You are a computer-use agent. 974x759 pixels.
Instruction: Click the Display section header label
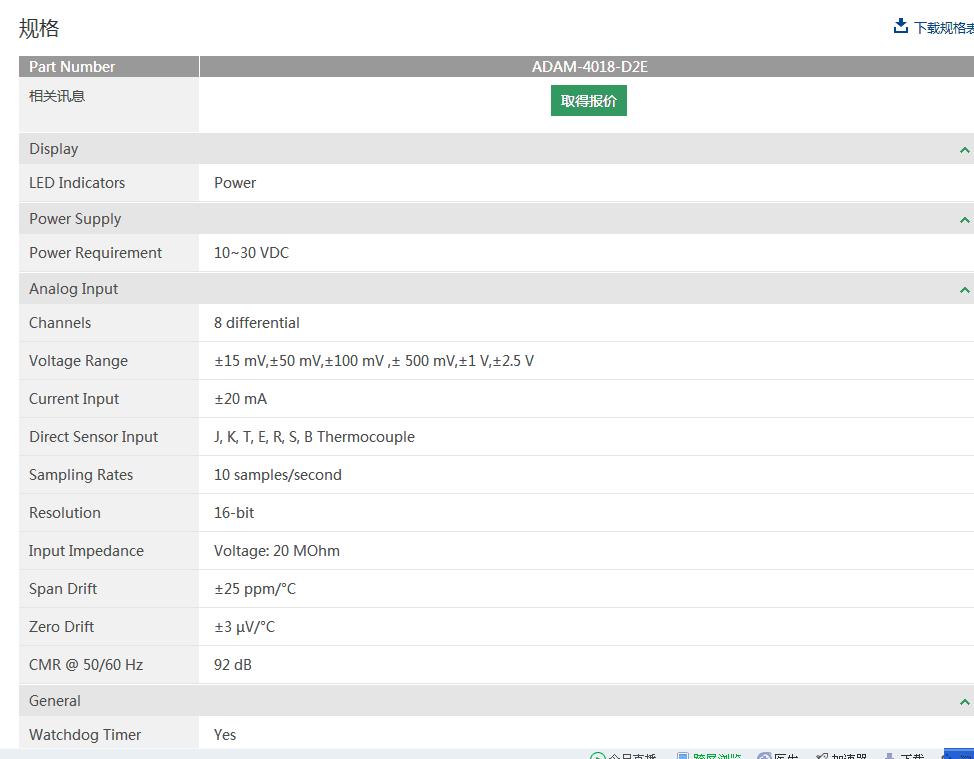(x=54, y=149)
